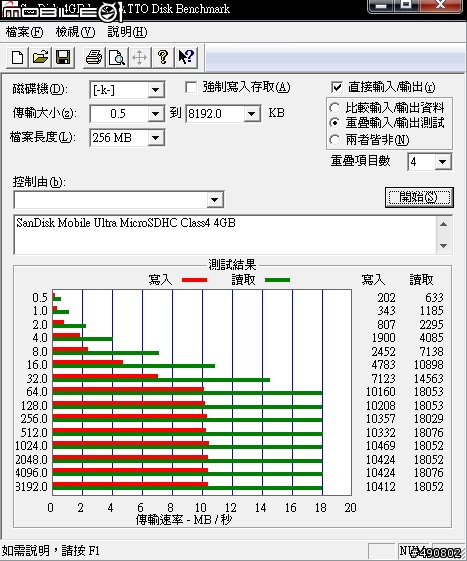This screenshot has width=467, height=561.
Task: Click the write value 4783 for 16.0
Action: [383, 365]
